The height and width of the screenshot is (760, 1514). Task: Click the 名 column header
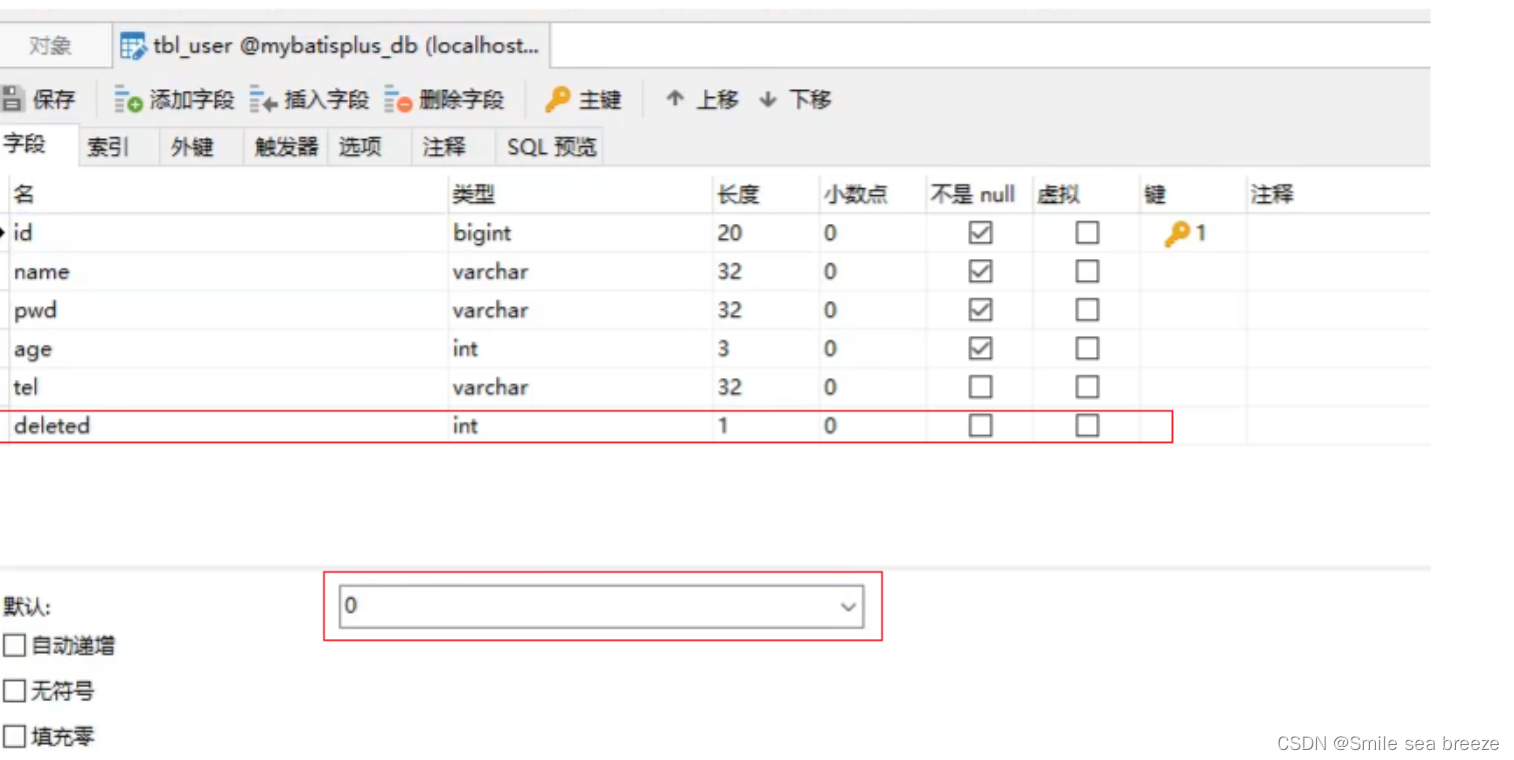(228, 195)
